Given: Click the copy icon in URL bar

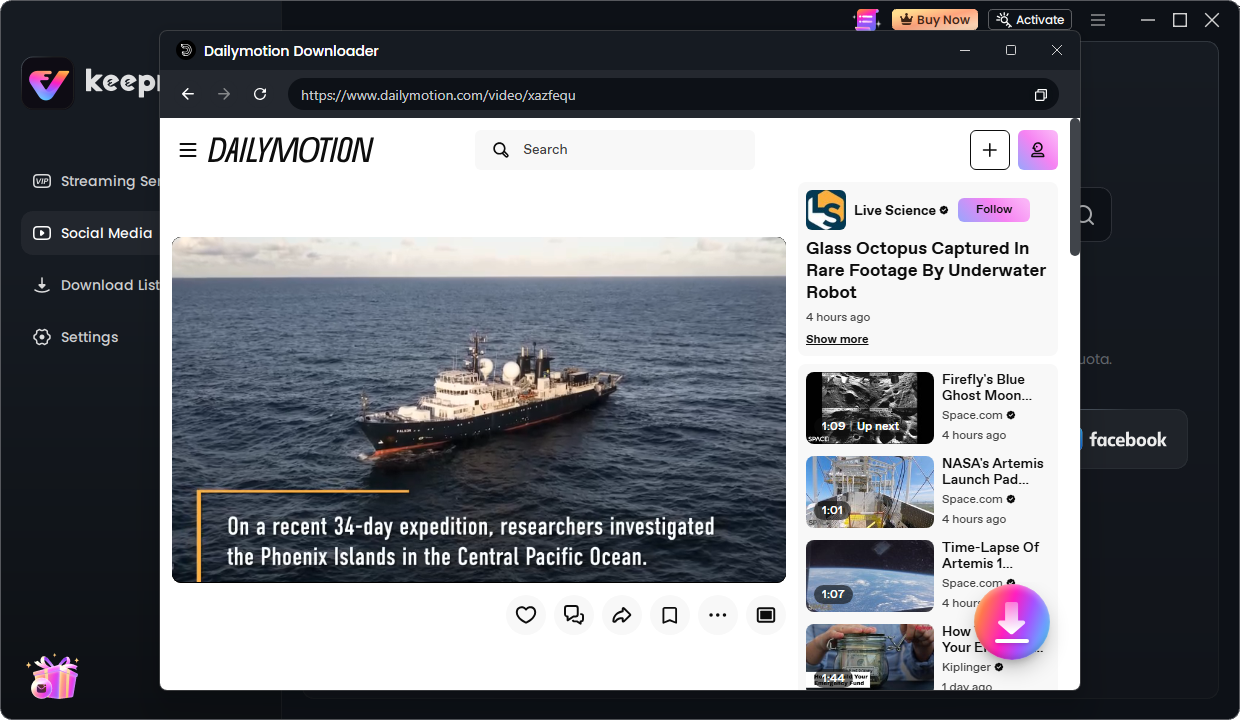Looking at the screenshot, I should click(x=1040, y=95).
